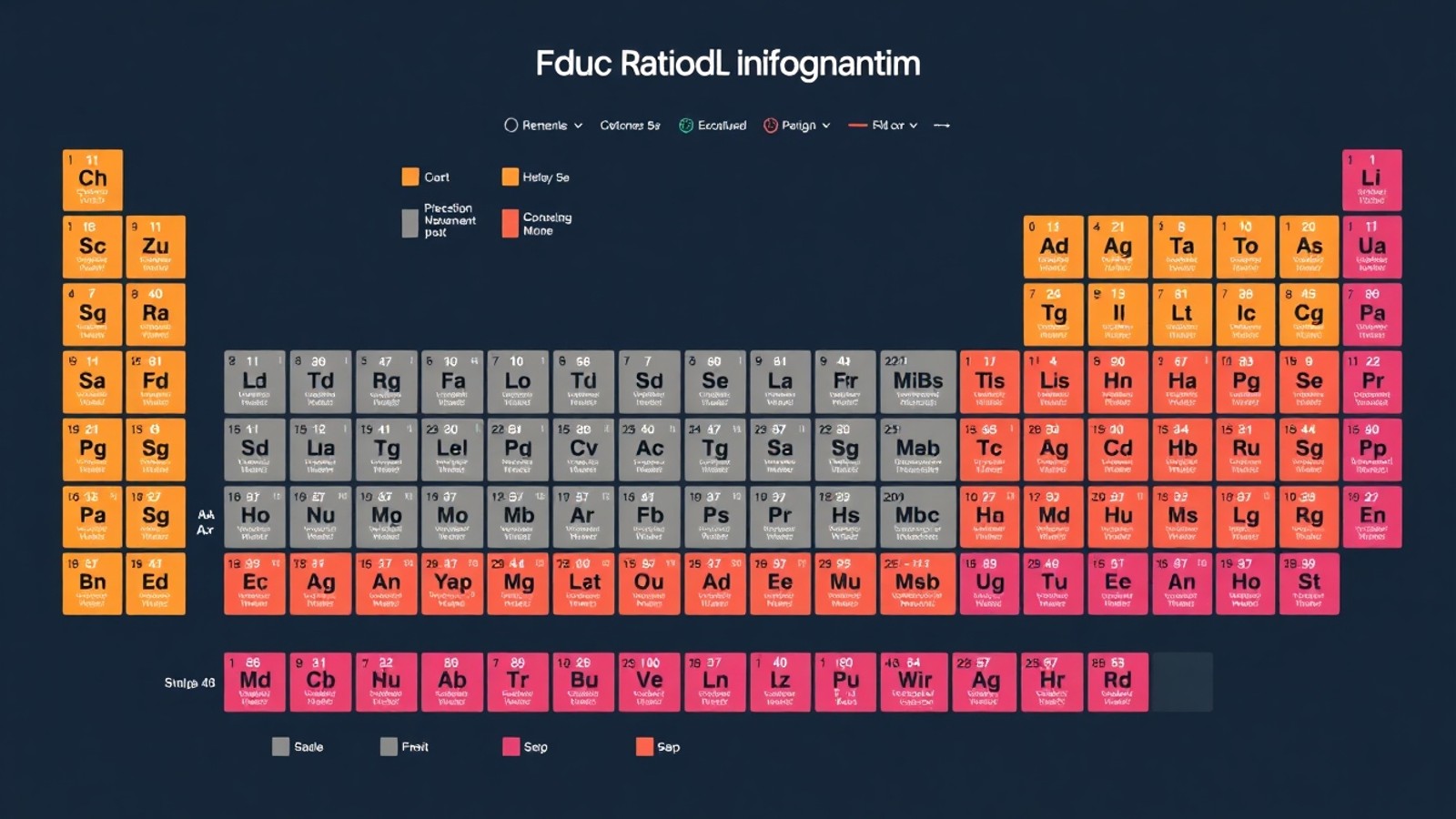Select the As element cell
The image size is (1456, 819).
[x=1309, y=247]
